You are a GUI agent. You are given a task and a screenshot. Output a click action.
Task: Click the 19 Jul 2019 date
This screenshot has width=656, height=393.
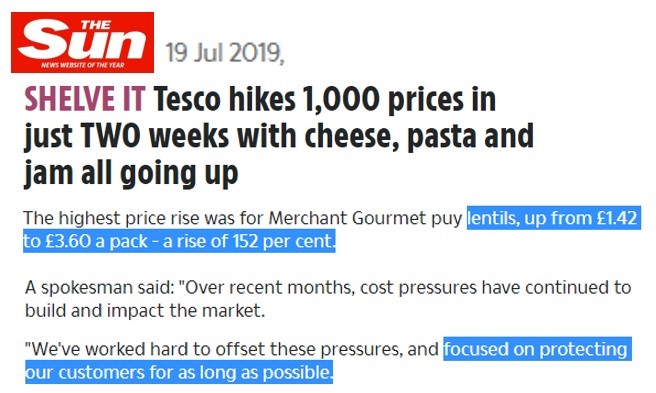coord(224,53)
